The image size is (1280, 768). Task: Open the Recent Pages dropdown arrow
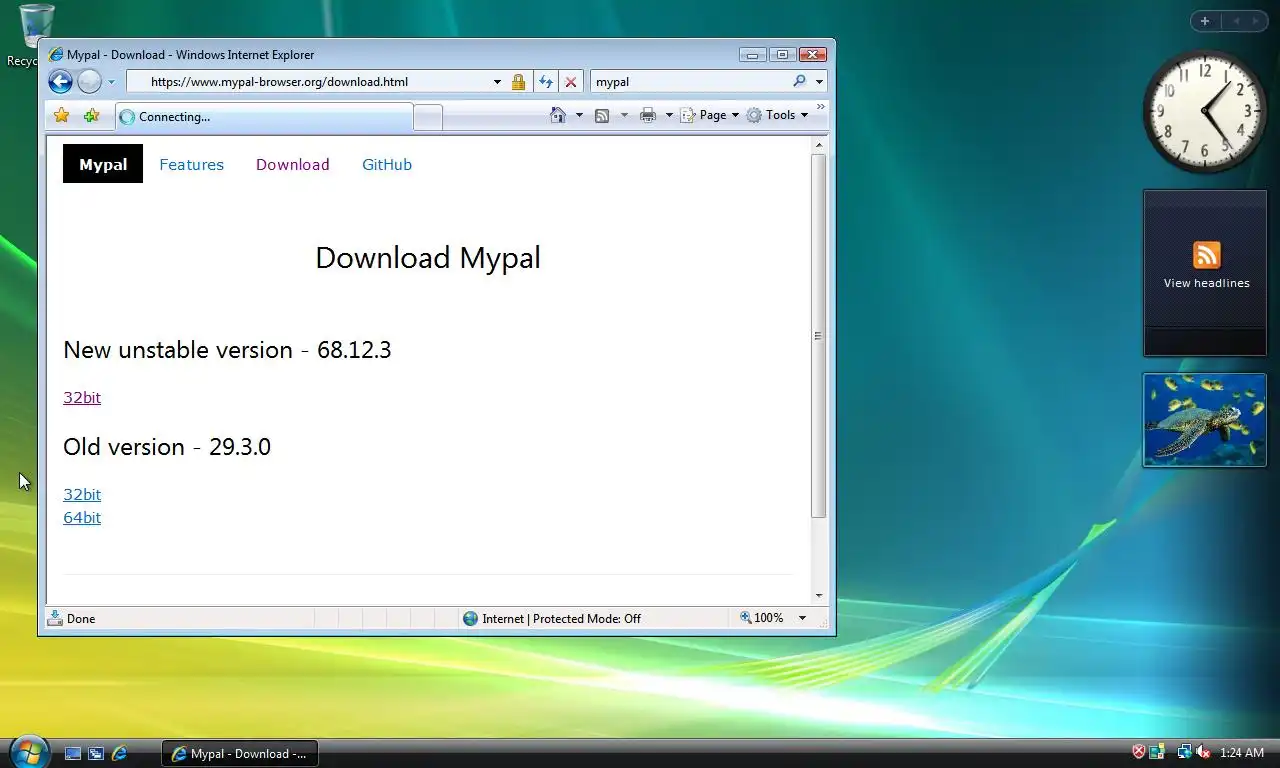[x=111, y=82]
